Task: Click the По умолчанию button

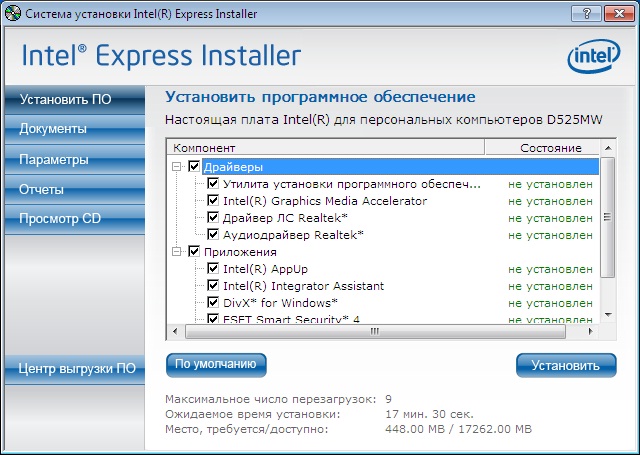Action: click(x=216, y=364)
